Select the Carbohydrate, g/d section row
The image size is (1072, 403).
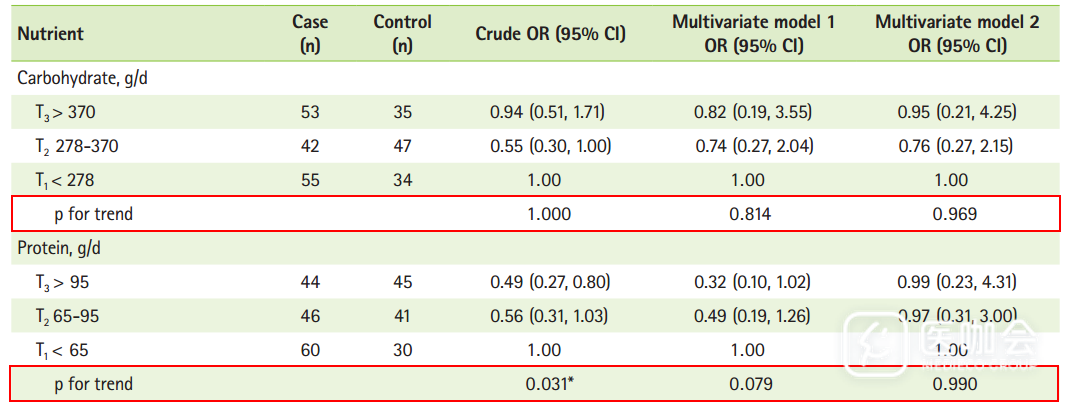[76, 77]
